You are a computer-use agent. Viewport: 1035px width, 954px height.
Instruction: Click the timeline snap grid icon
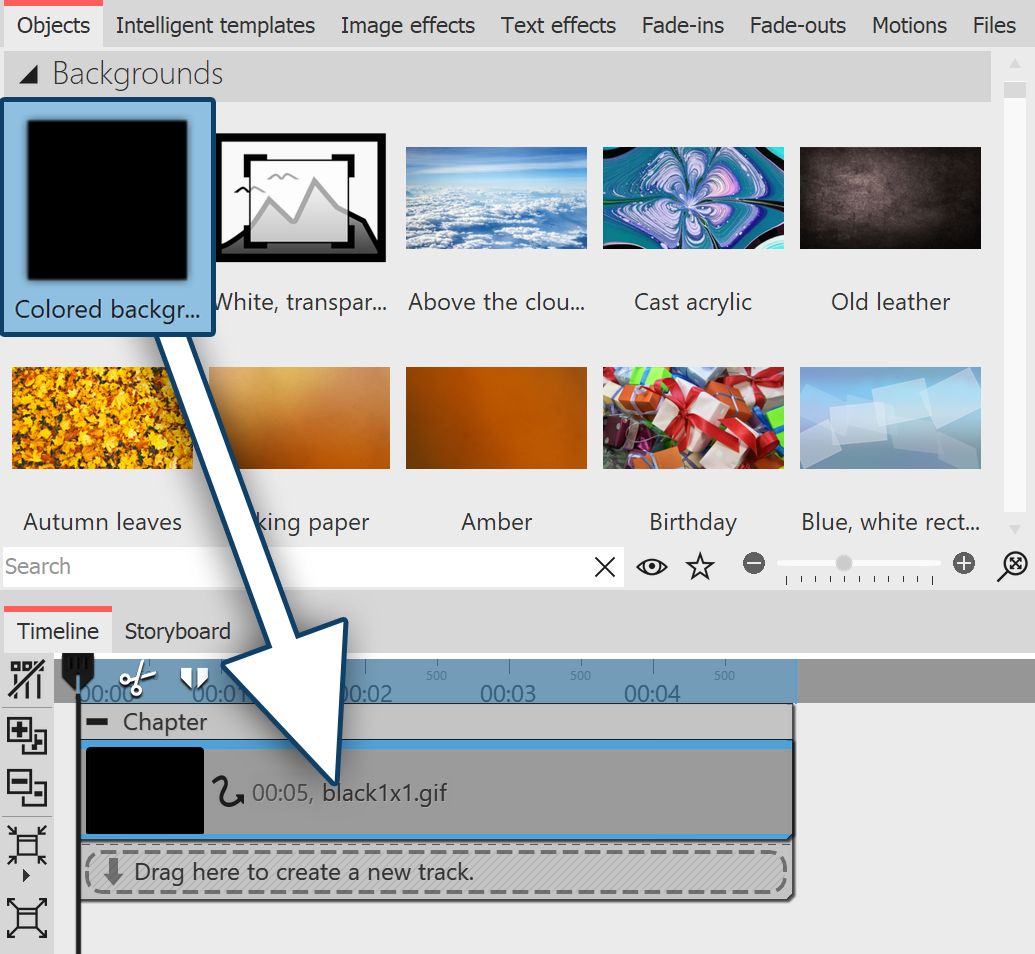[26, 679]
